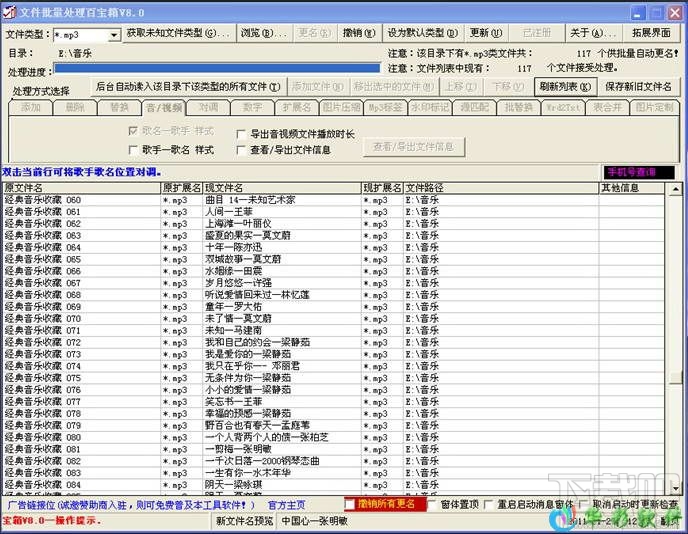Enable 歌手—歌名 样式 checkbox
The image size is (688, 534).
133,150
